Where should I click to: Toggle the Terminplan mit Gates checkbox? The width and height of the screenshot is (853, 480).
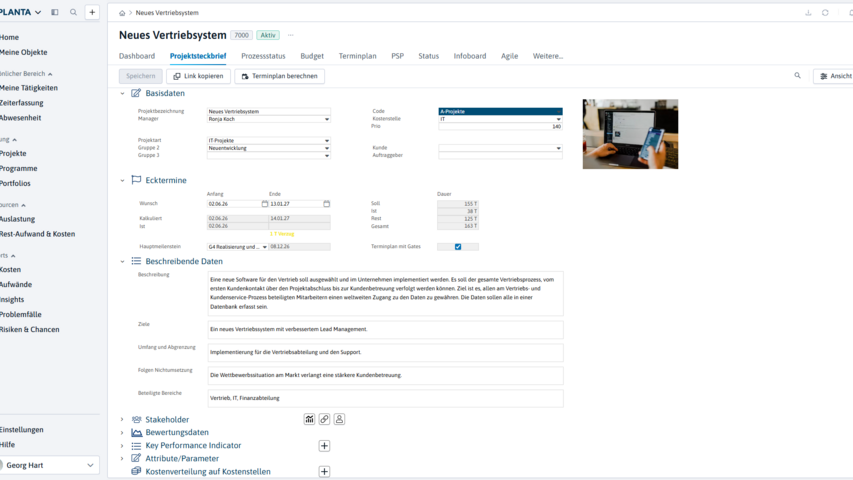pos(458,247)
